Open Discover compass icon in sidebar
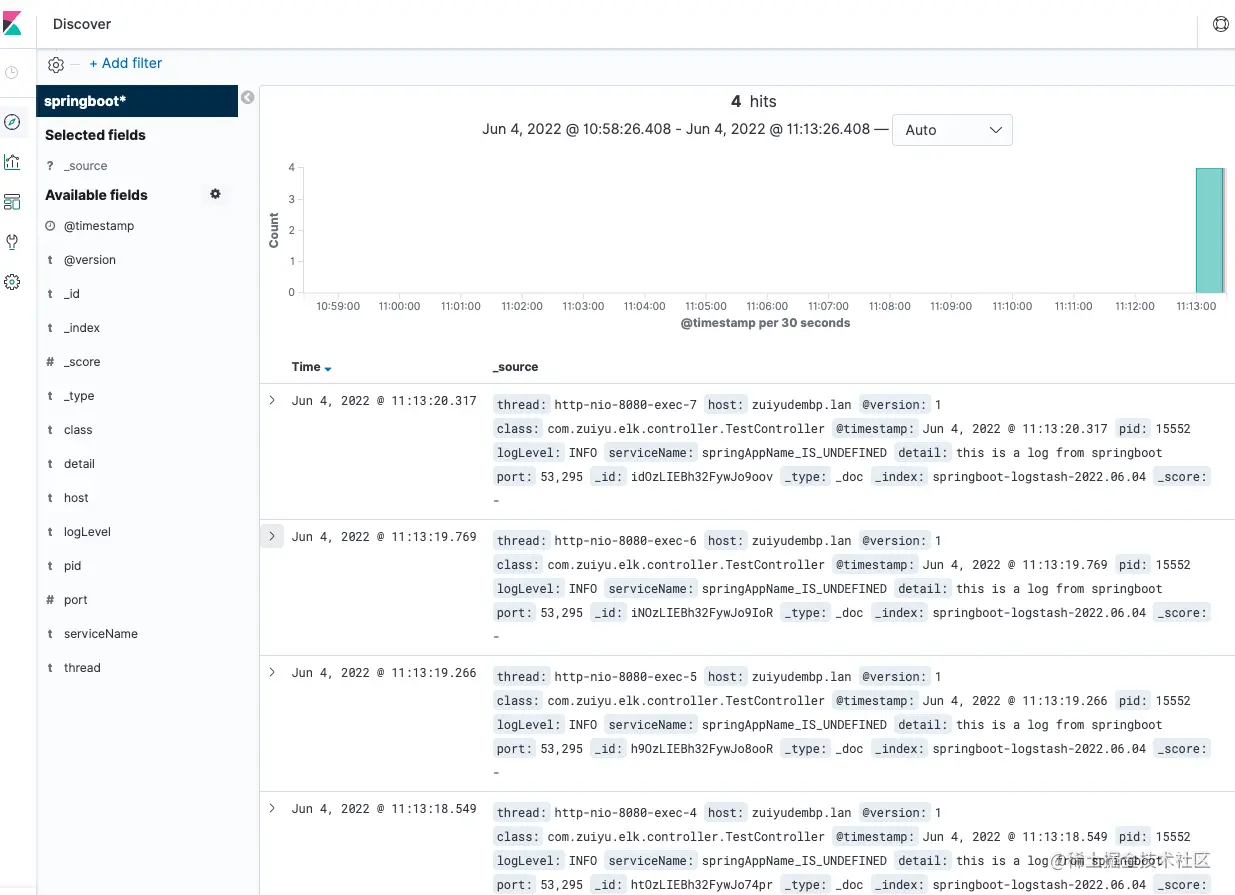The width and height of the screenshot is (1235, 895). pos(12,122)
